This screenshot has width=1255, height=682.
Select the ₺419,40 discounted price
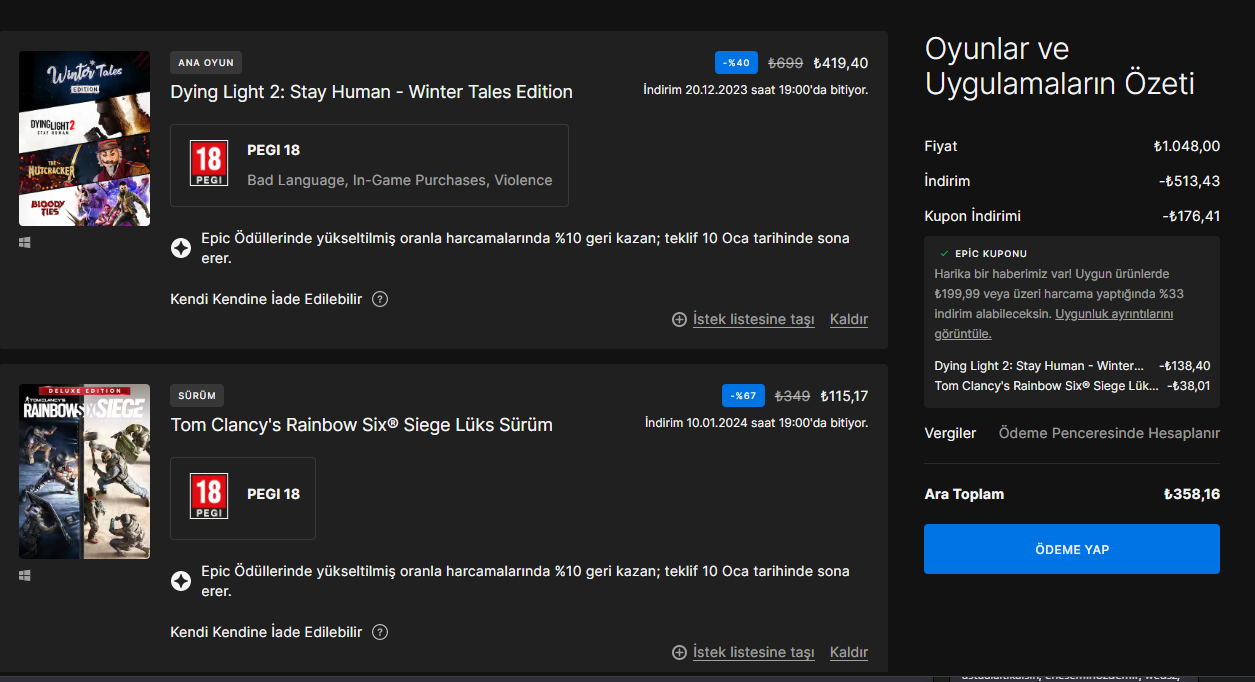tap(841, 63)
